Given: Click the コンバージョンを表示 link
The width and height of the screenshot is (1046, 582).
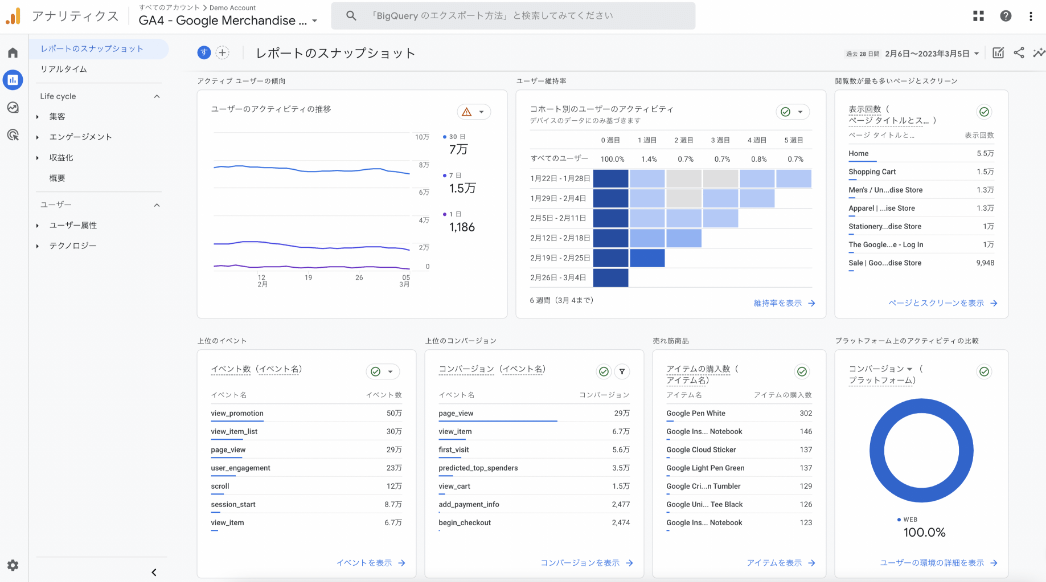Looking at the screenshot, I should pyautogui.click(x=586, y=563).
